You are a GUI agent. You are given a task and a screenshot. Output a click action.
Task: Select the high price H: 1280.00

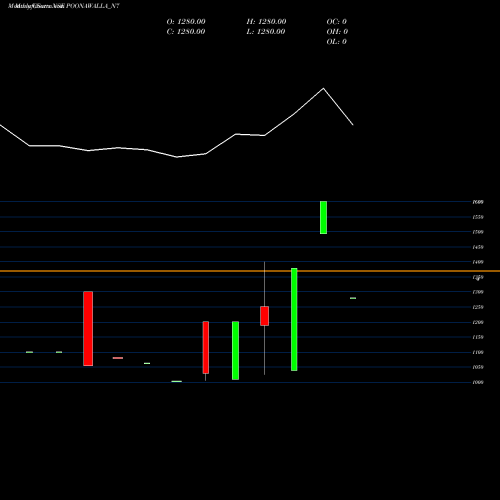(x=266, y=22)
